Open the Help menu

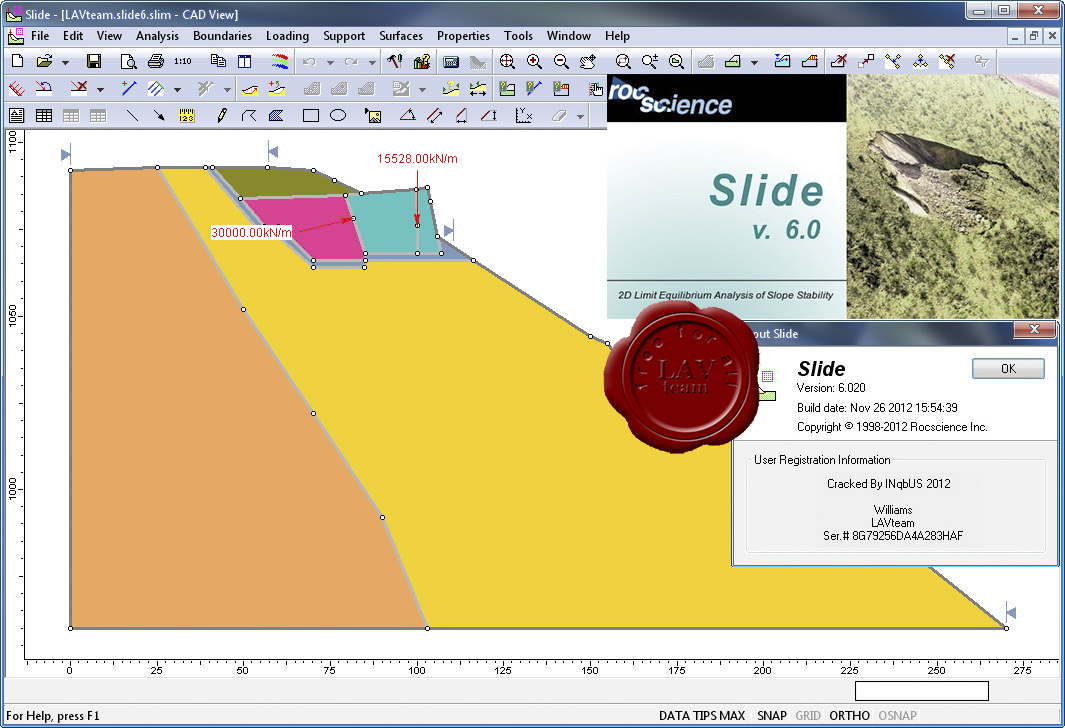[x=617, y=36]
